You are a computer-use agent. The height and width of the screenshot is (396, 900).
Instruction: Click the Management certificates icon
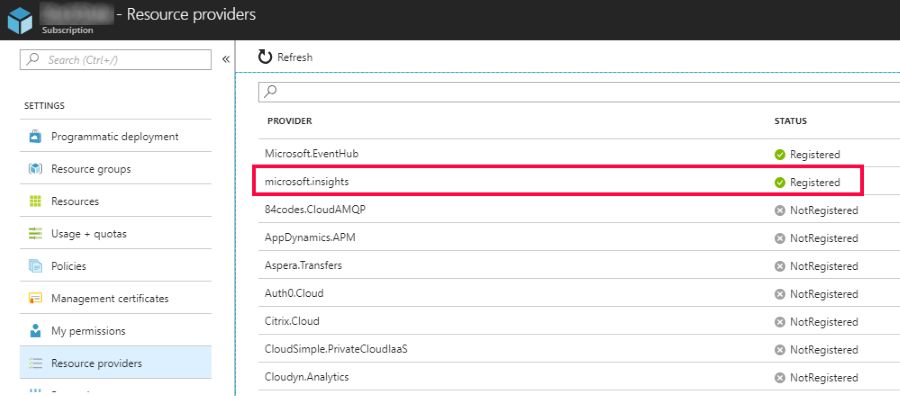coord(36,298)
